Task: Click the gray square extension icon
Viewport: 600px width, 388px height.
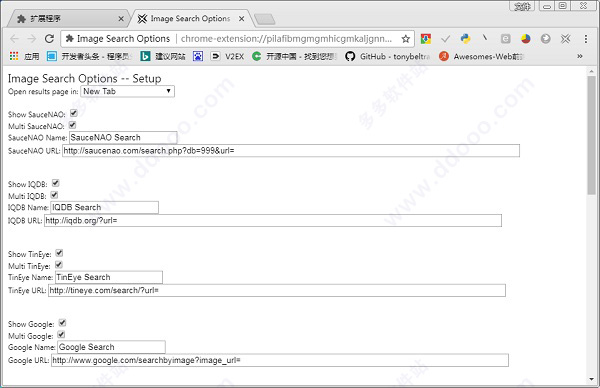Action: click(x=505, y=39)
